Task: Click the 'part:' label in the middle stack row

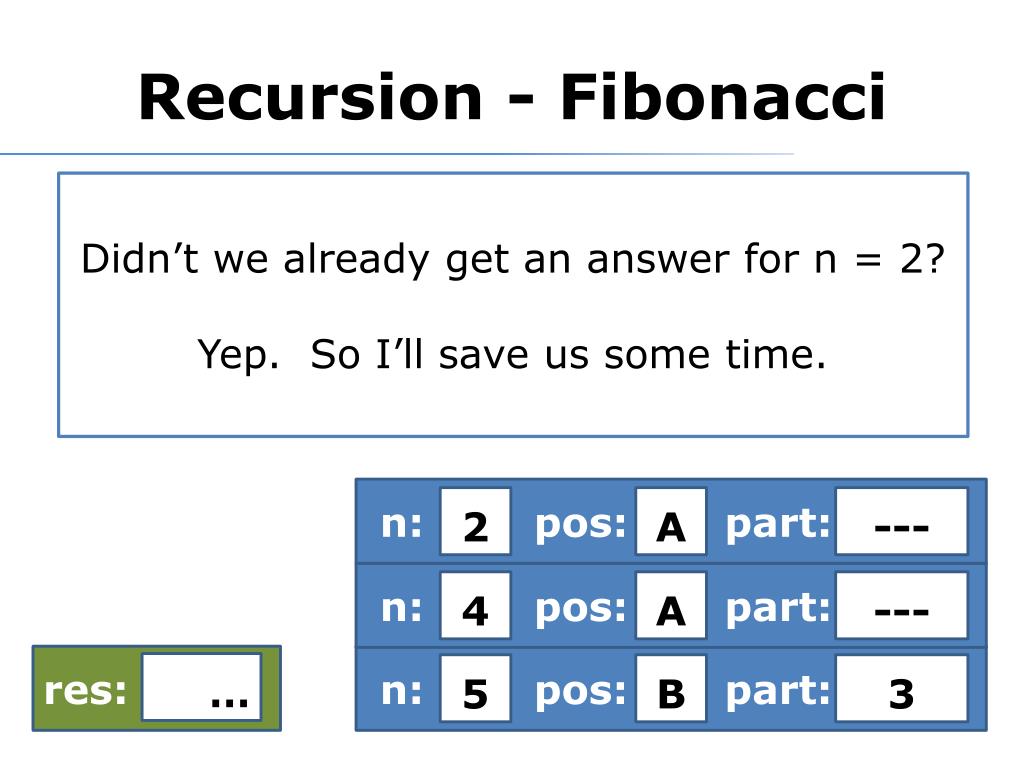Action: click(x=778, y=609)
